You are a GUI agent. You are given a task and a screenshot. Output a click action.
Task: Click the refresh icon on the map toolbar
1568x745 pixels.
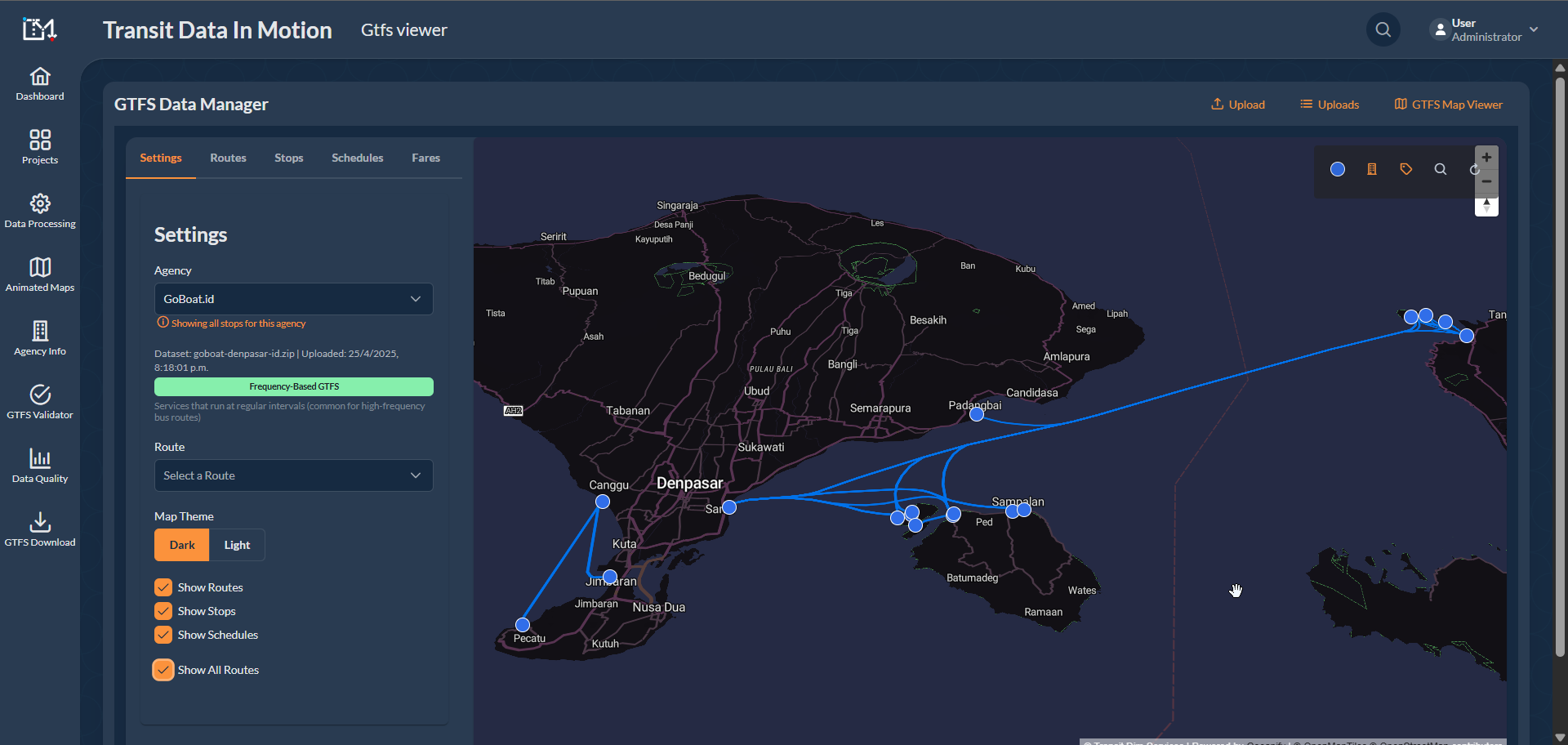pos(1475,169)
